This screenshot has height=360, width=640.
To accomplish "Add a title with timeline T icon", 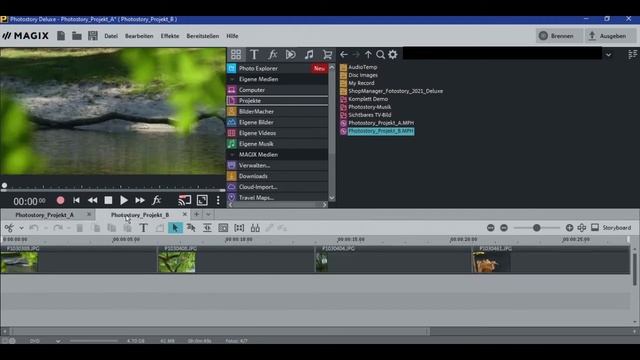I will tap(143, 228).
